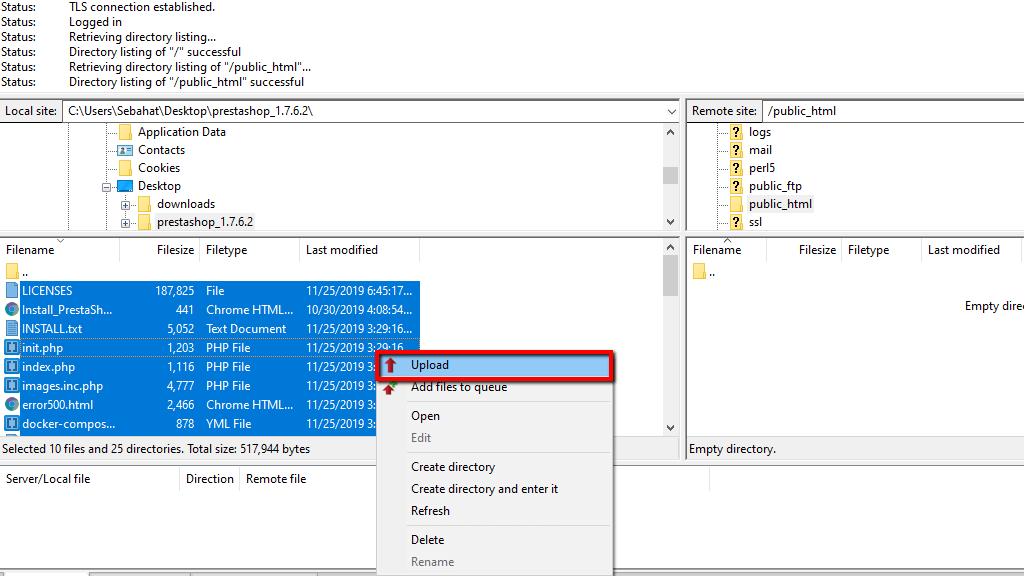
Task: Collapse the Desktop tree node
Action: point(106,187)
